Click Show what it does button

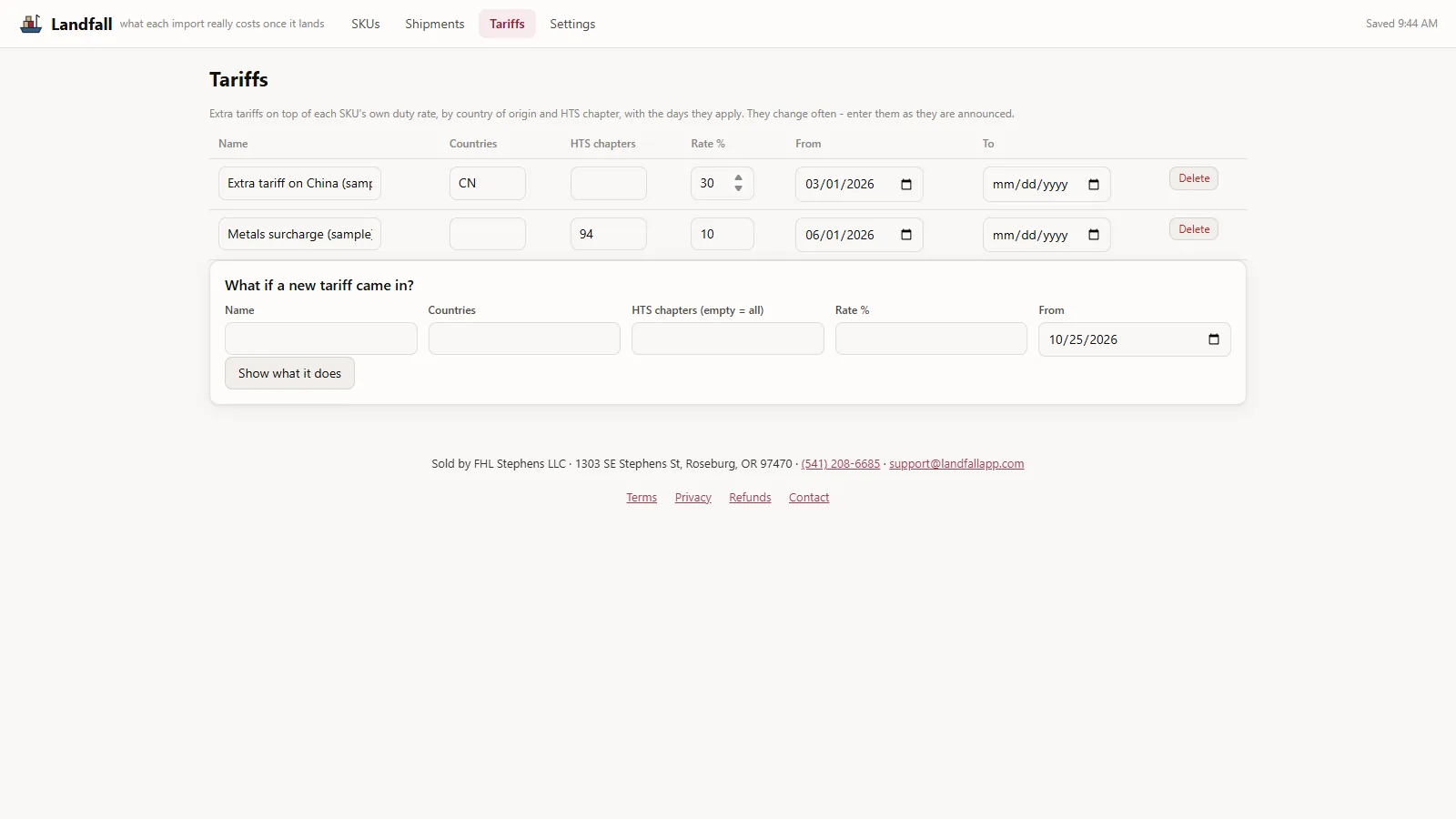click(289, 373)
